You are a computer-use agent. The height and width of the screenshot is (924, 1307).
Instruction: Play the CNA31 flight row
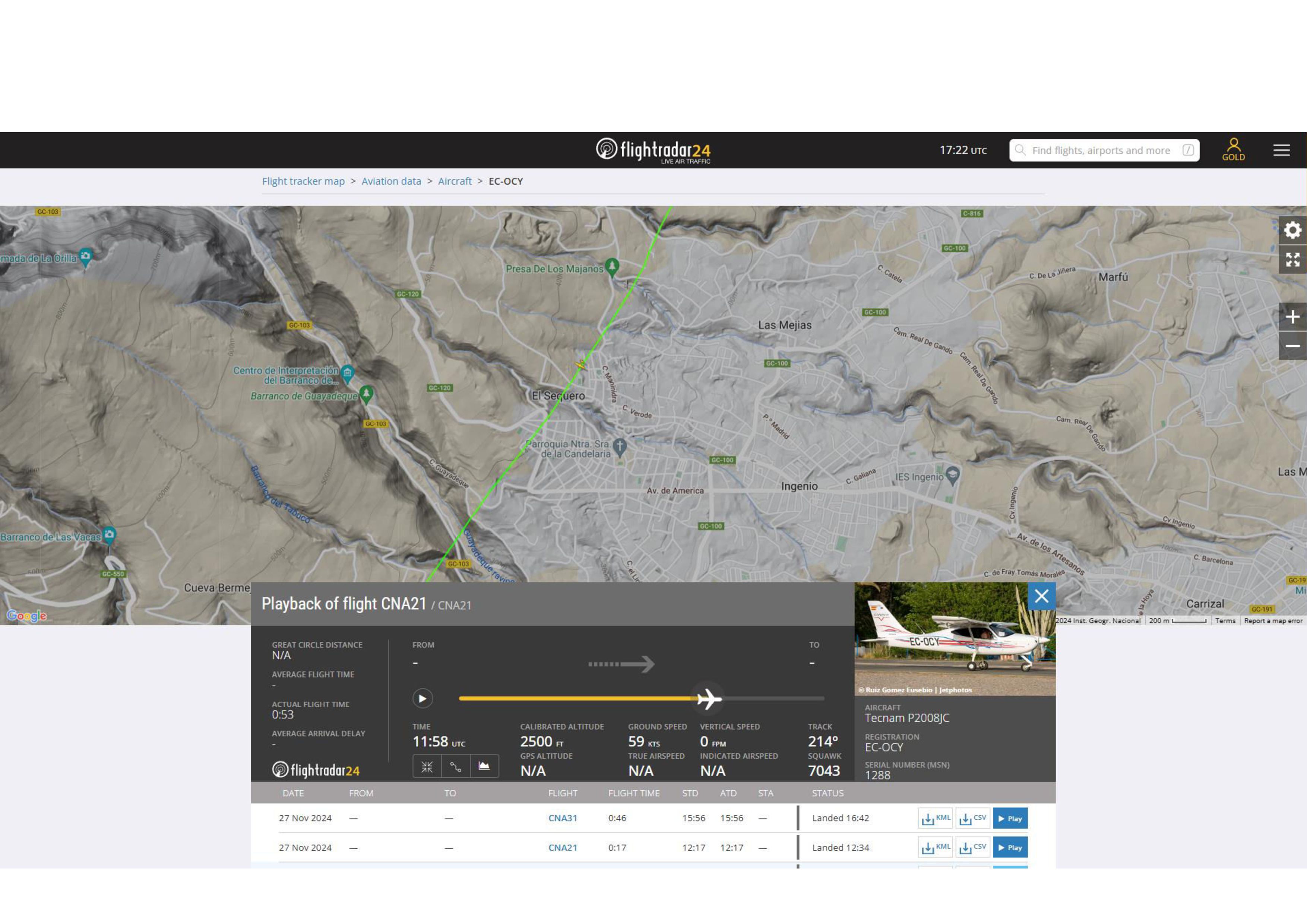1010,818
